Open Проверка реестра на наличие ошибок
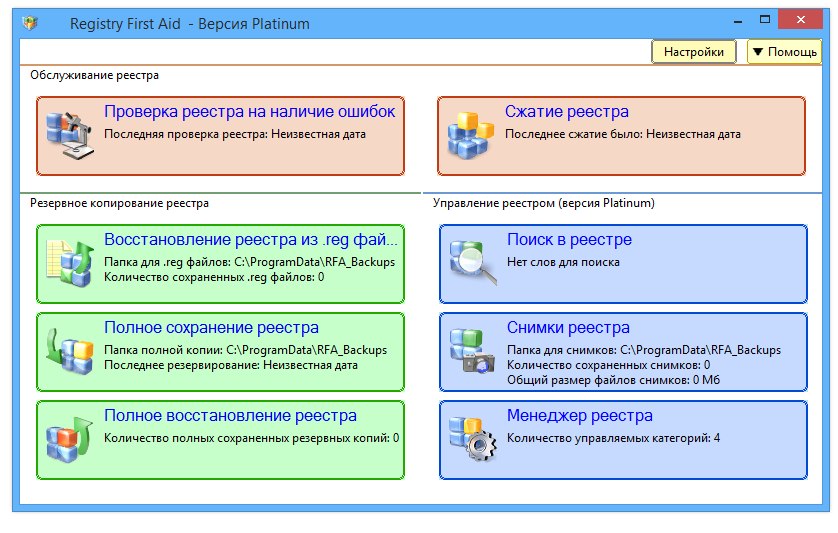 tap(220, 136)
